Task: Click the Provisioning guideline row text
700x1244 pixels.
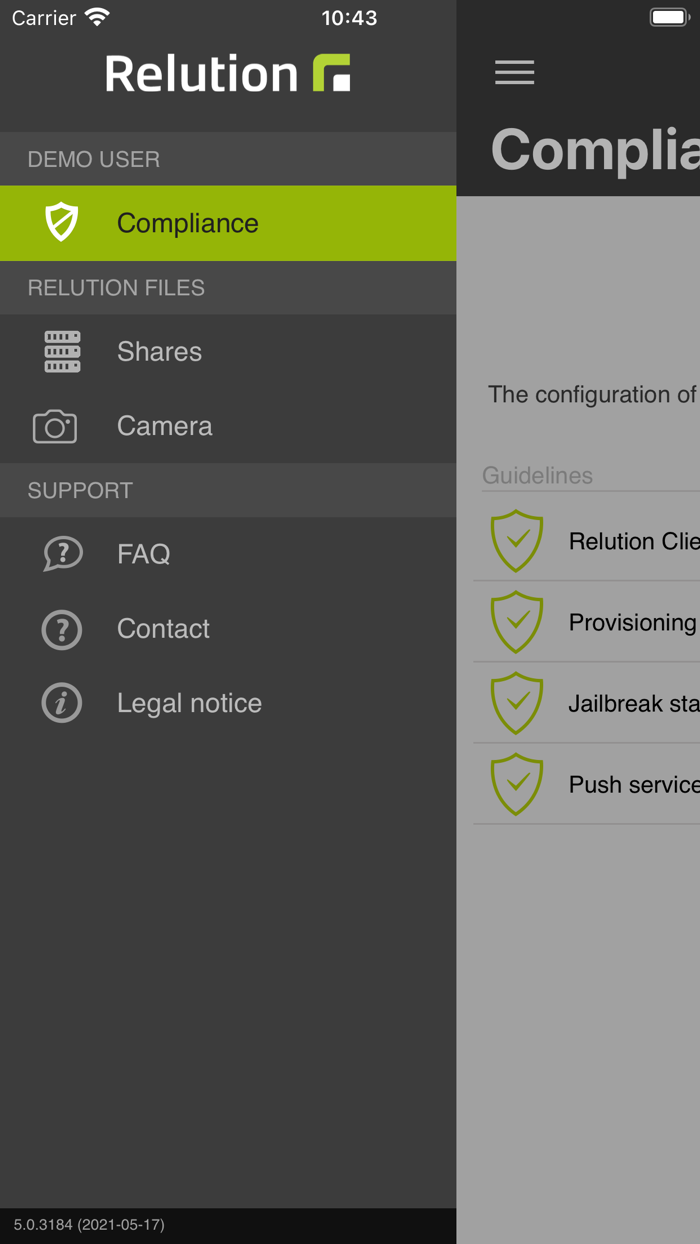Action: [633, 622]
